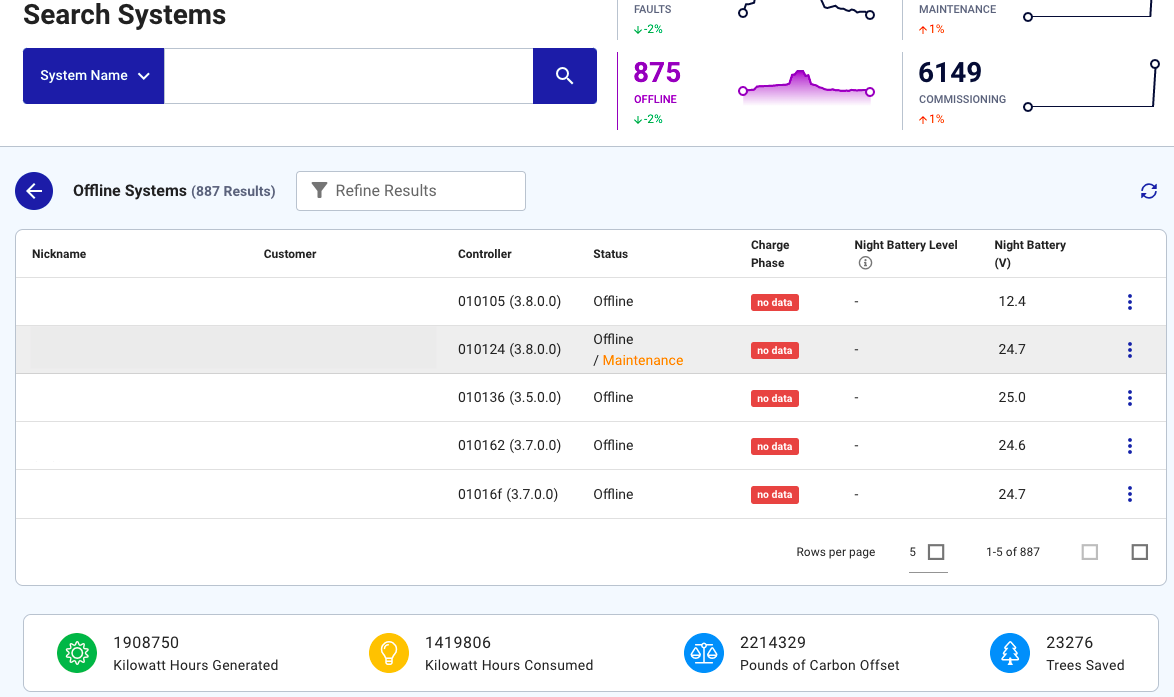Open three-dot menu for controller 010105
The image size is (1174, 697).
pyautogui.click(x=1129, y=302)
